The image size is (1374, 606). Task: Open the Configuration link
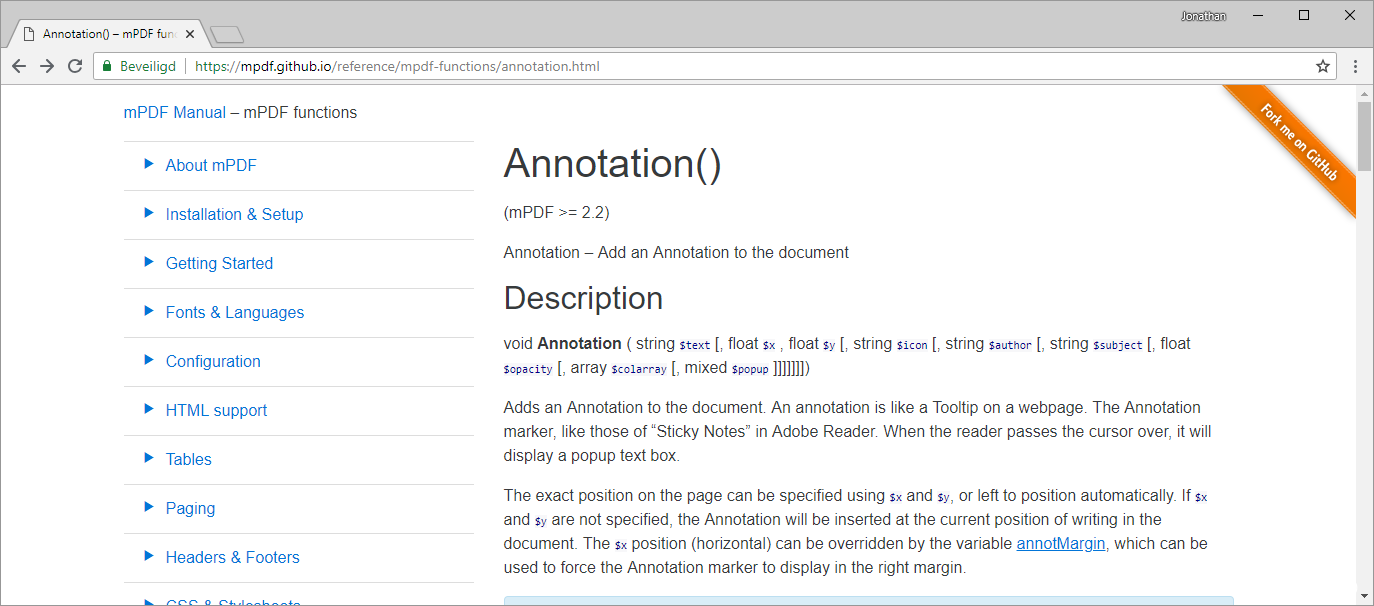[213, 361]
